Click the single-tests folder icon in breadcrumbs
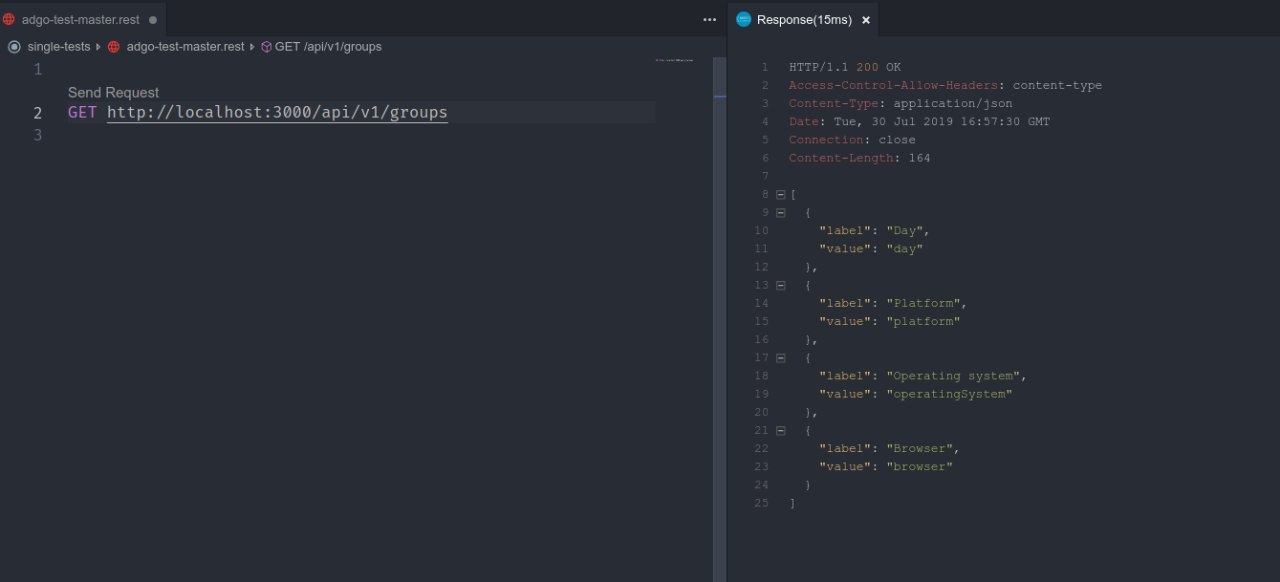Screen dimensions: 1280x582 pos(14,46)
